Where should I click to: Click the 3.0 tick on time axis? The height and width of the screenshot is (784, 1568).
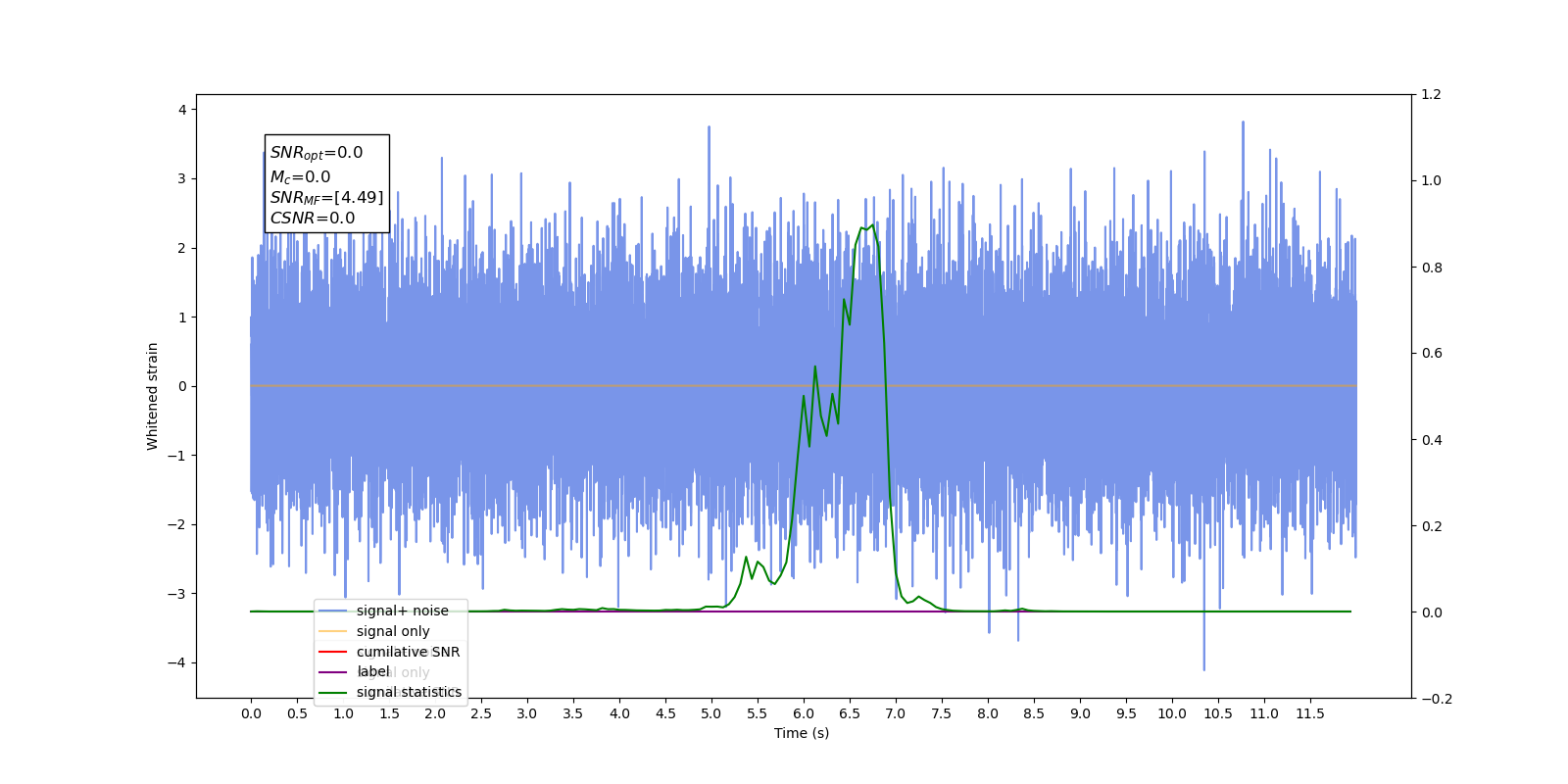tap(527, 713)
